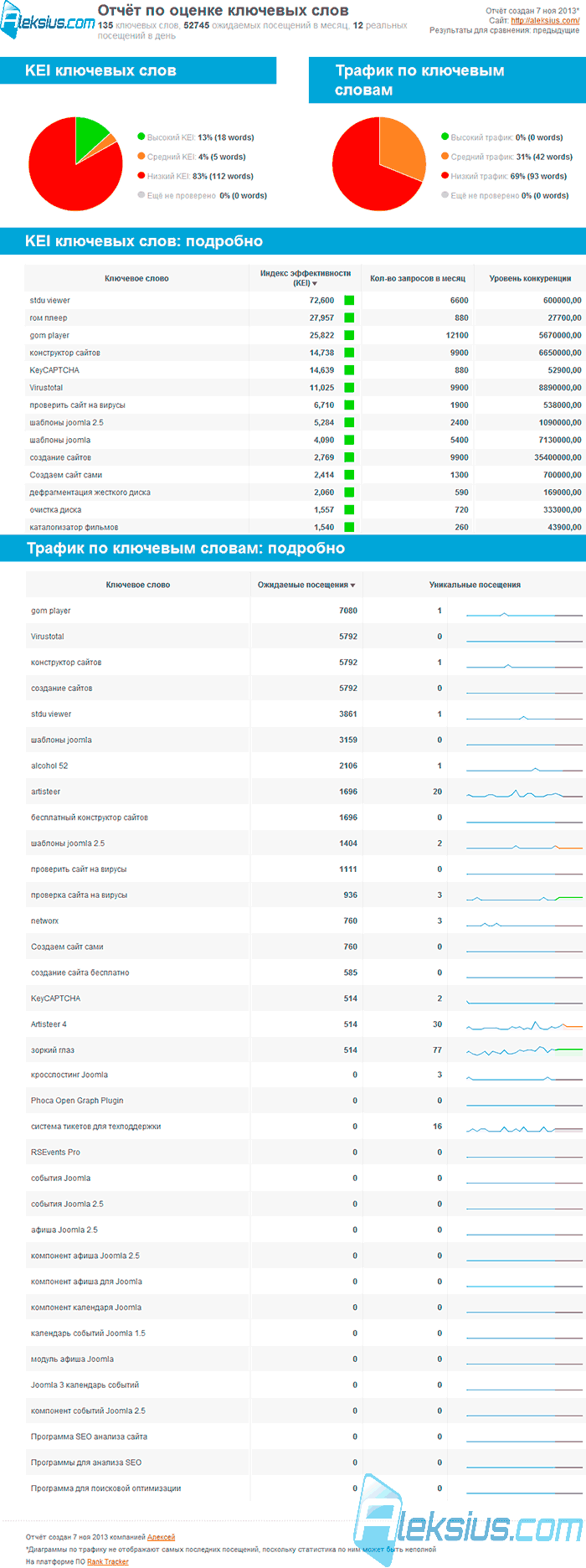Open the Алексей company link in footer
The width and height of the screenshot is (586, 1568).
coord(162,1537)
